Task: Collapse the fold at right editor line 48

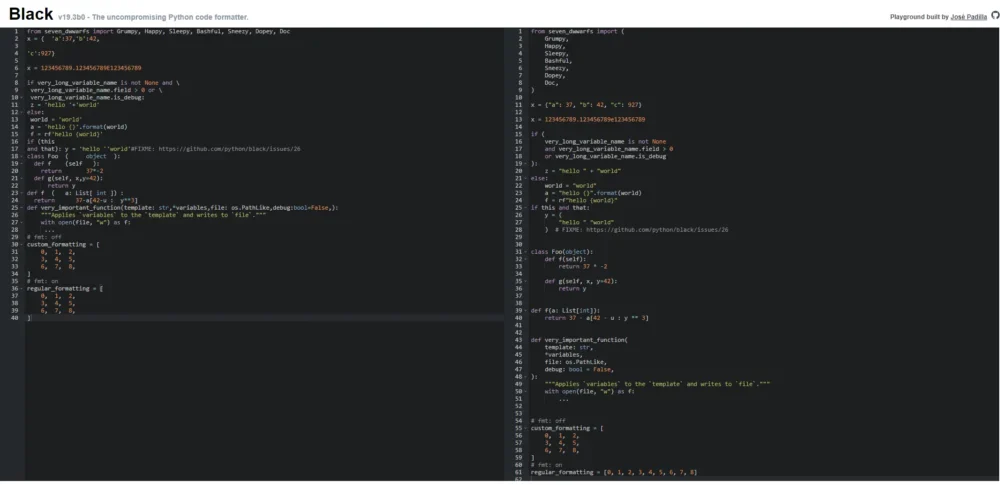Action: 526,377
